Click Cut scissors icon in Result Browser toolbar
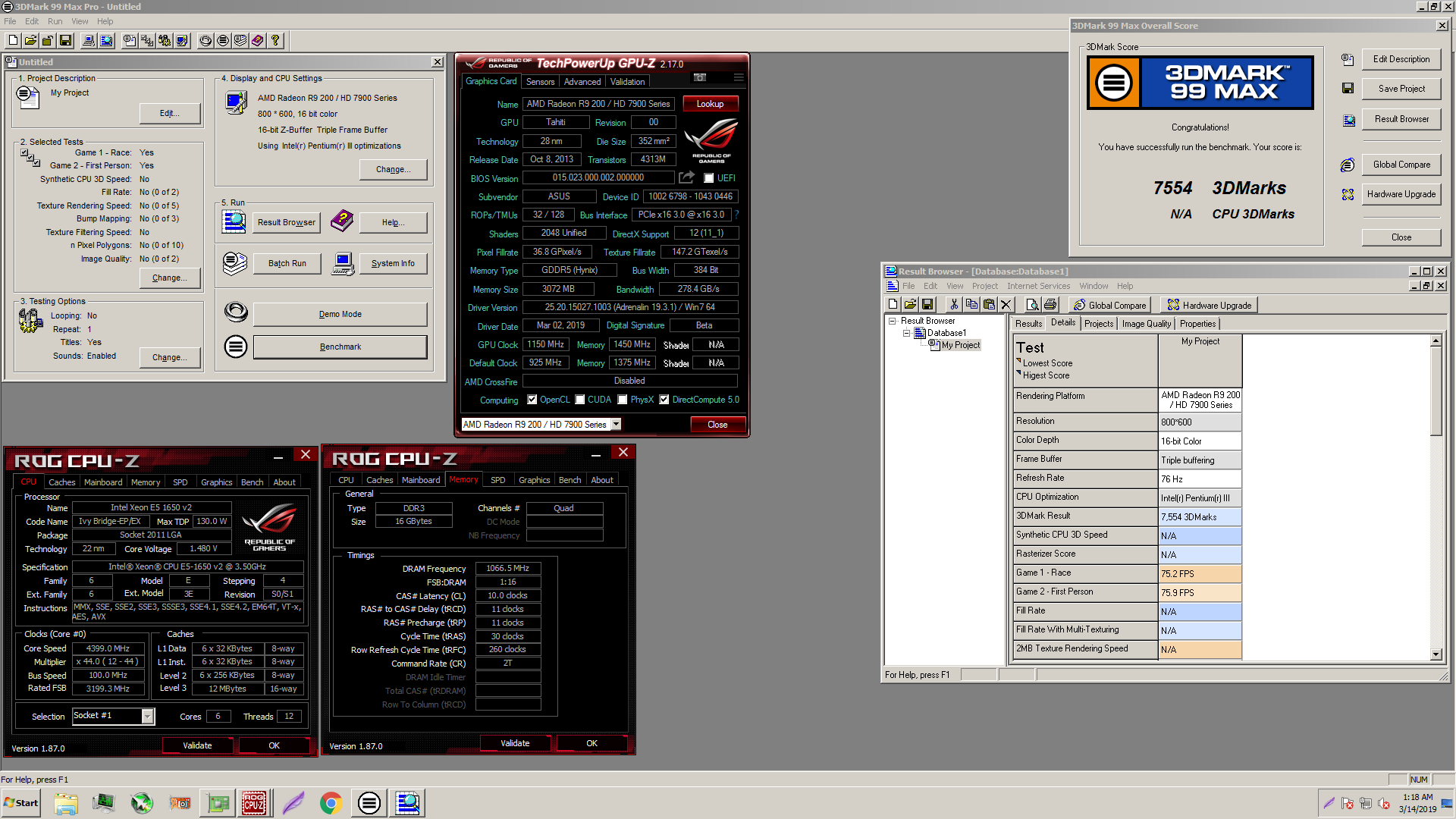 (x=954, y=305)
